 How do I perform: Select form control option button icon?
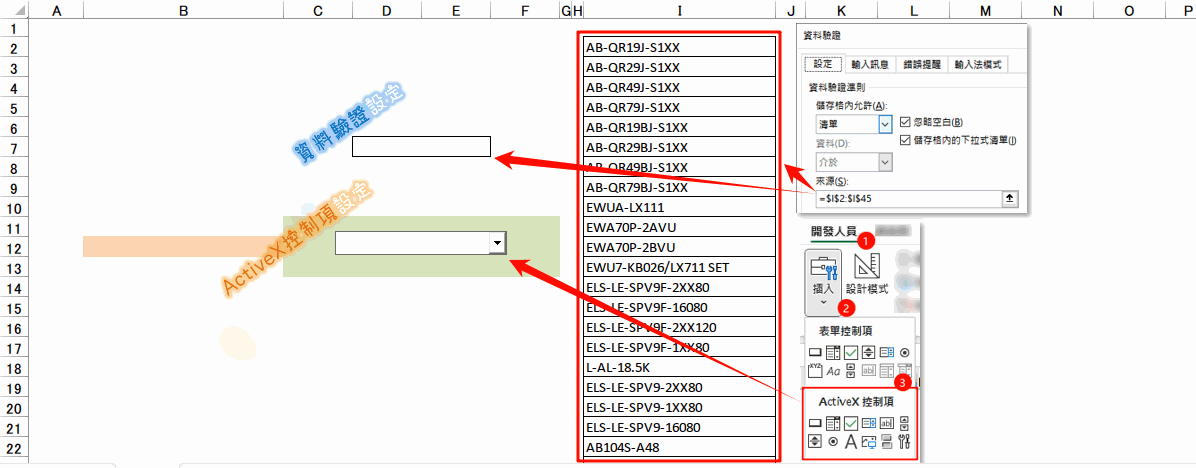905,352
